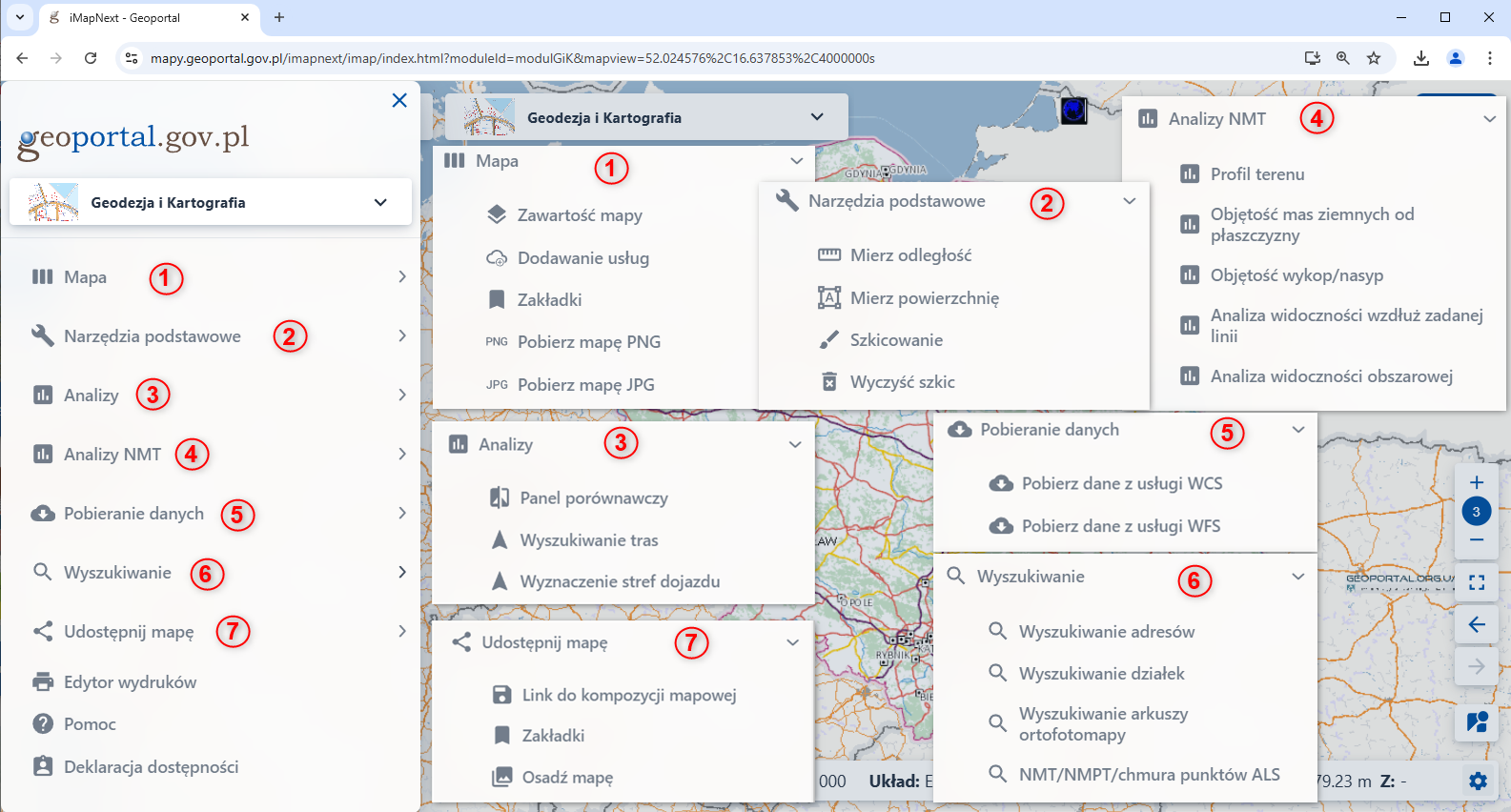Expand Analizy NMT sidebar chevron
Screen dimensions: 1511x812
point(401,455)
